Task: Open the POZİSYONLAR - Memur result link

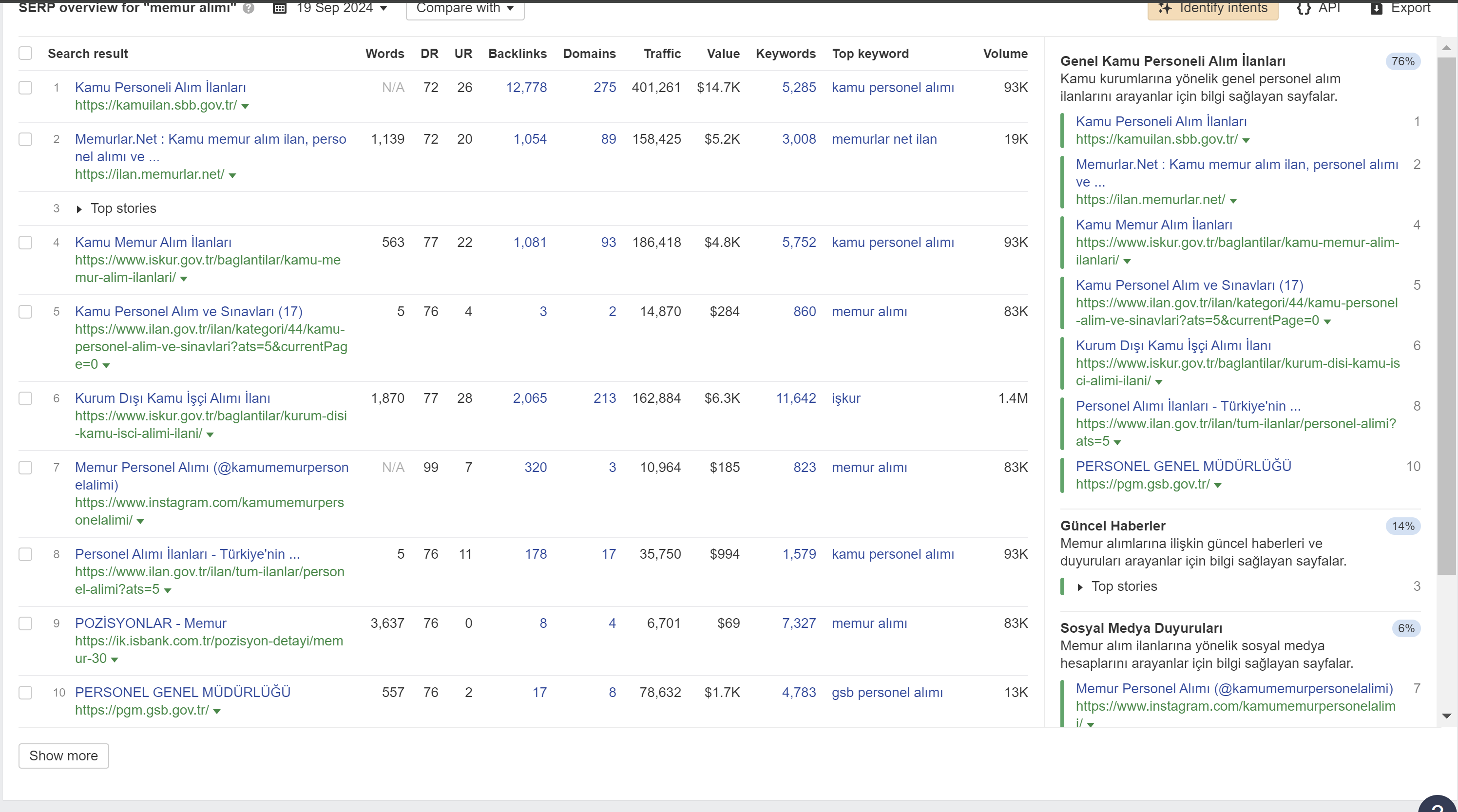Action: pyautogui.click(x=151, y=623)
